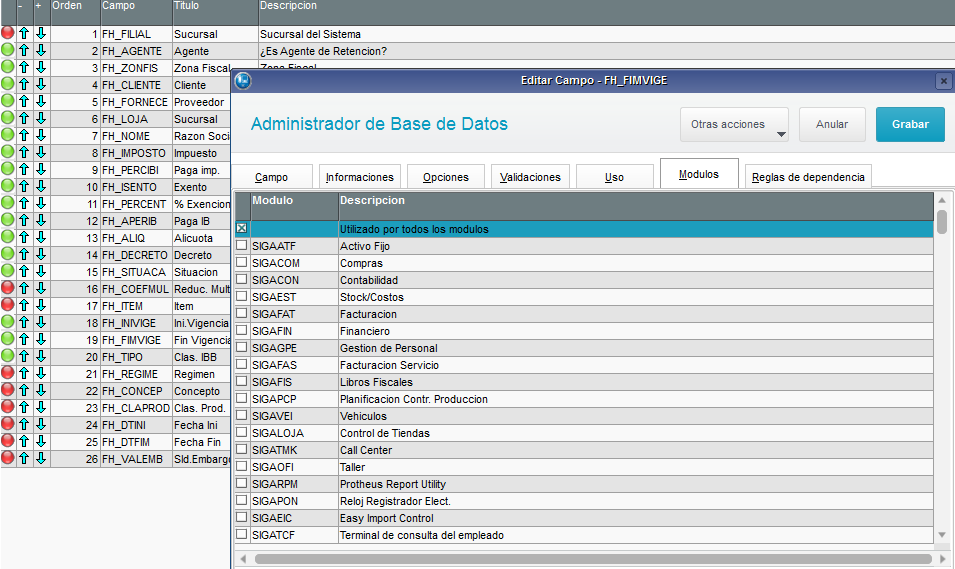Click the green status circle for FH_AGENTE
Screen dimensions: 955x569
(7, 50)
